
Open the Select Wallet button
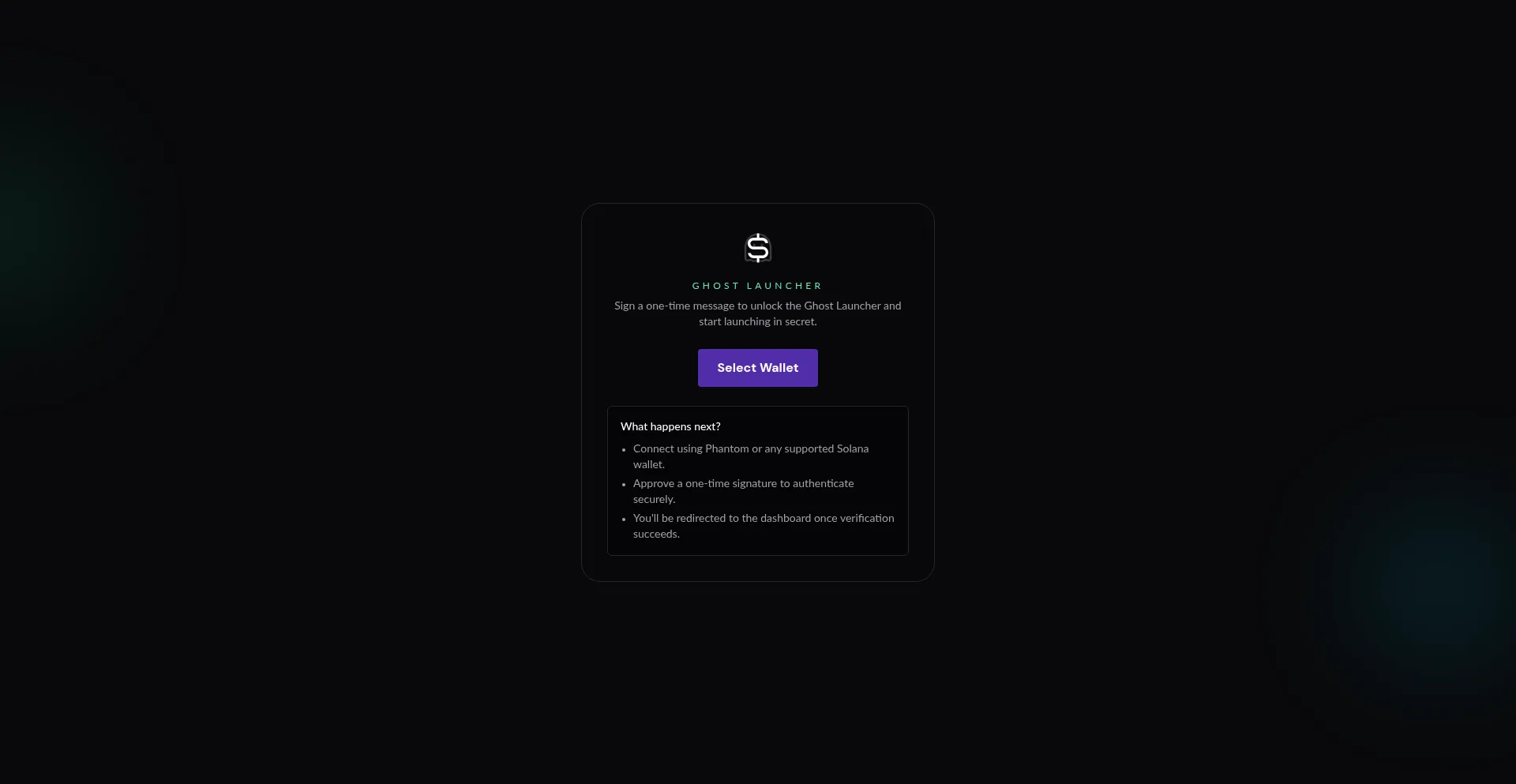[x=758, y=368]
